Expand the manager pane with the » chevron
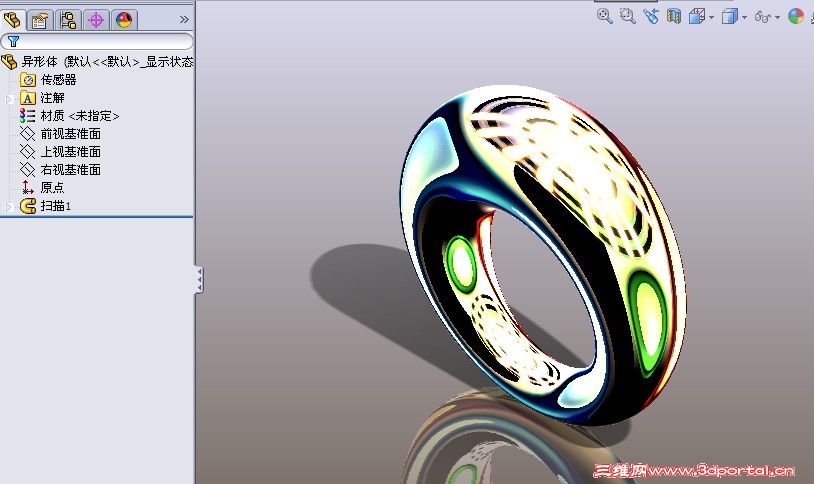Screen dimensions: 814x484 [x=184, y=20]
